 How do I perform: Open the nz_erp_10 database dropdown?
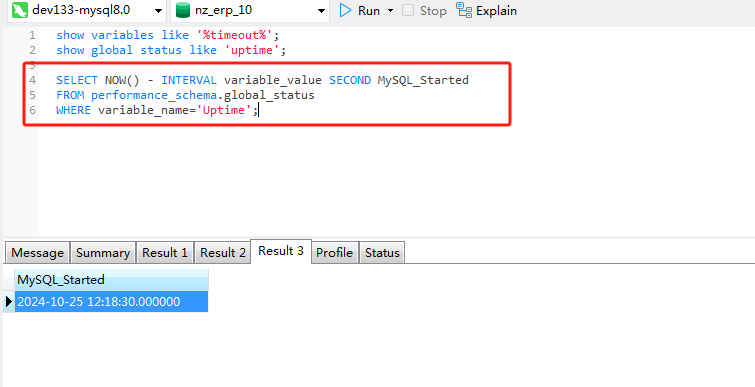point(322,11)
